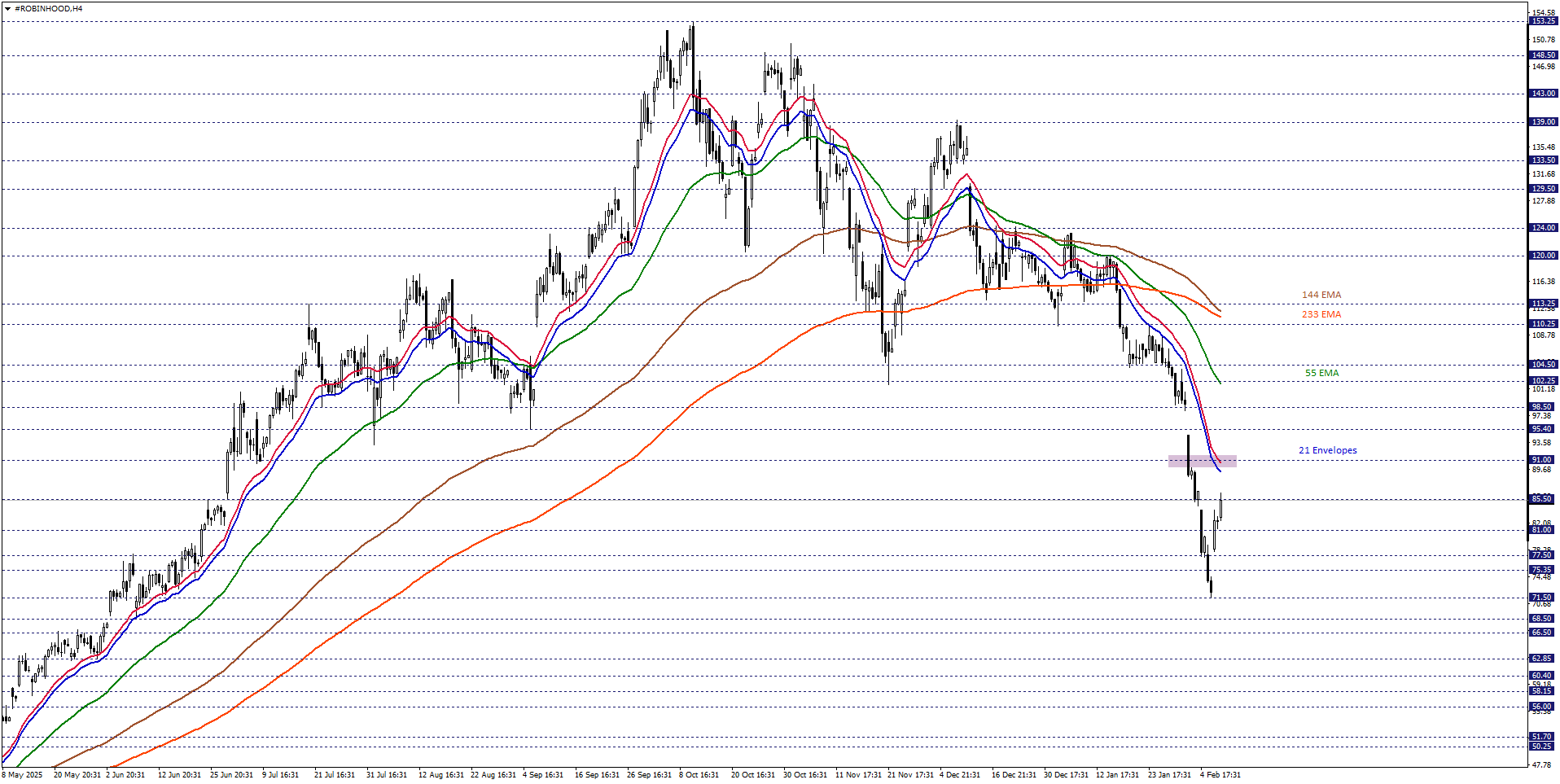
Task: Select the 144 EMA text label
Action: tap(1321, 295)
